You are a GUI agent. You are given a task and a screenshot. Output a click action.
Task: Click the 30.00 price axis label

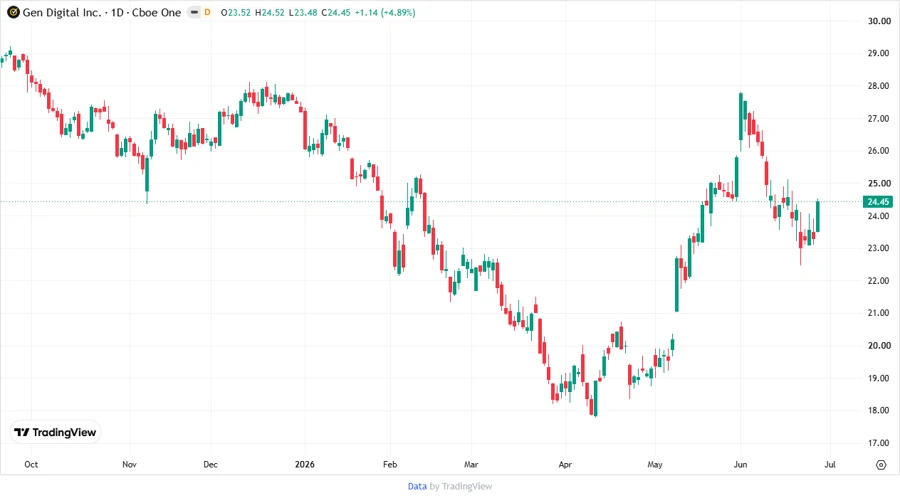879,21
